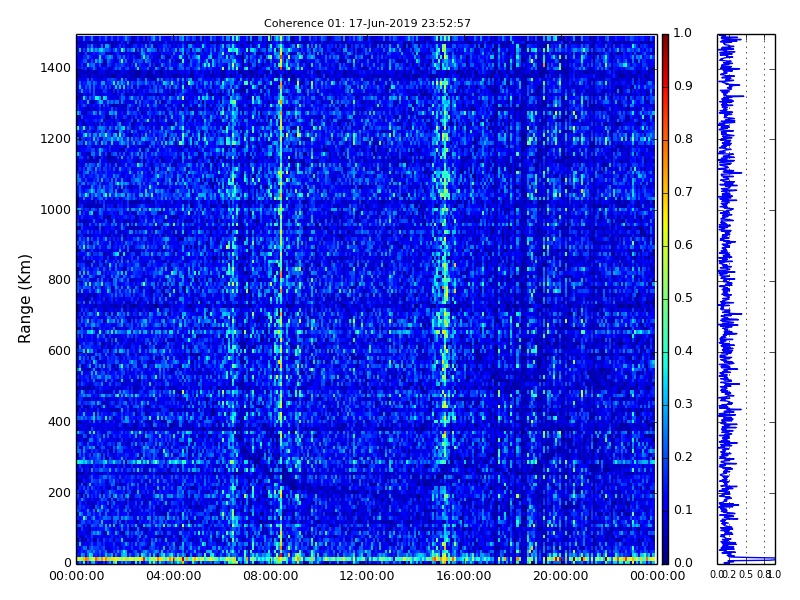Click the 16:00:00 time axis label
Image resolution: width=800 pixels, height=600 pixels.
pyautogui.click(x=464, y=577)
